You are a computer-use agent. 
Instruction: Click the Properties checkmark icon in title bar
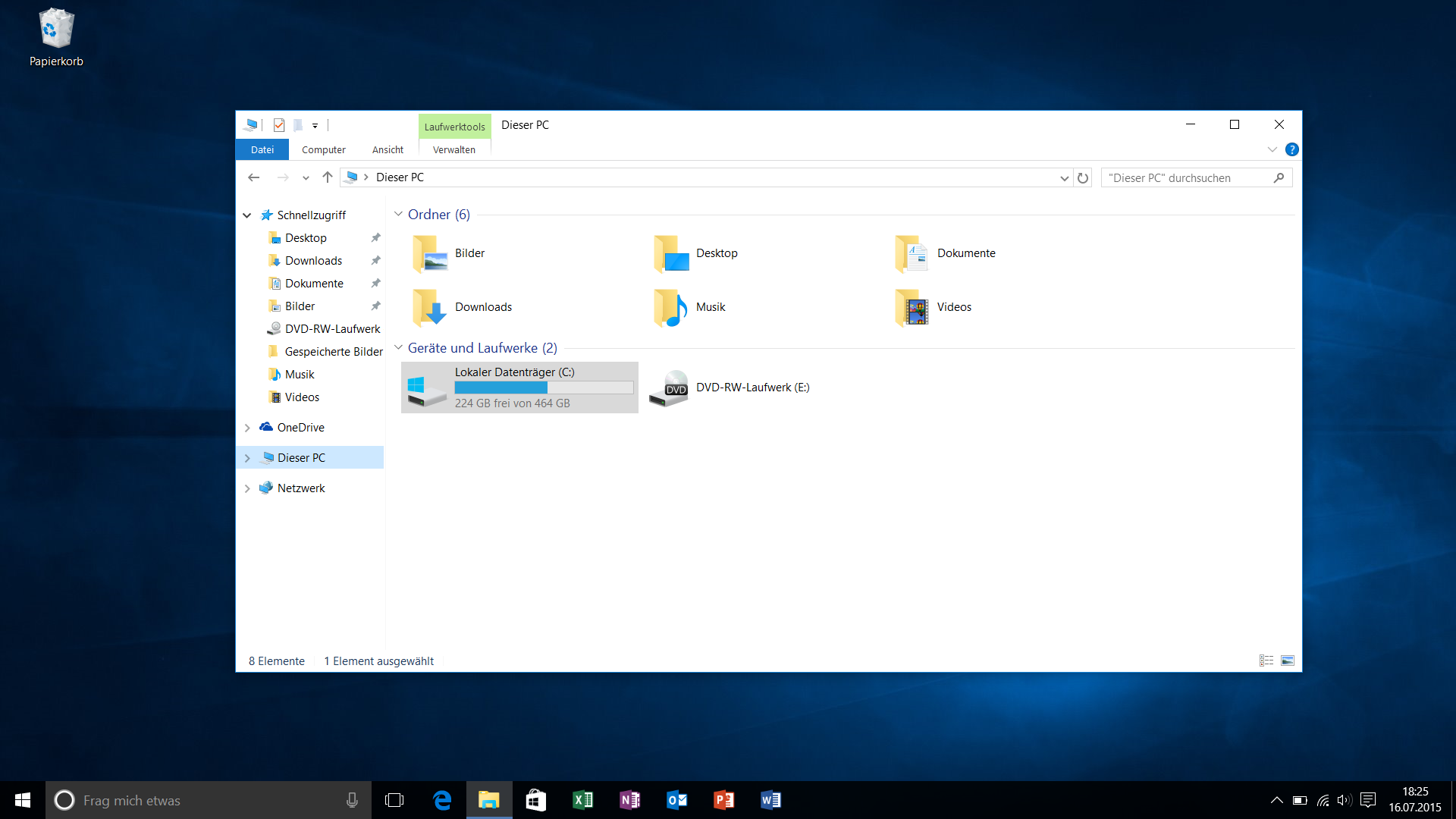pyautogui.click(x=279, y=125)
